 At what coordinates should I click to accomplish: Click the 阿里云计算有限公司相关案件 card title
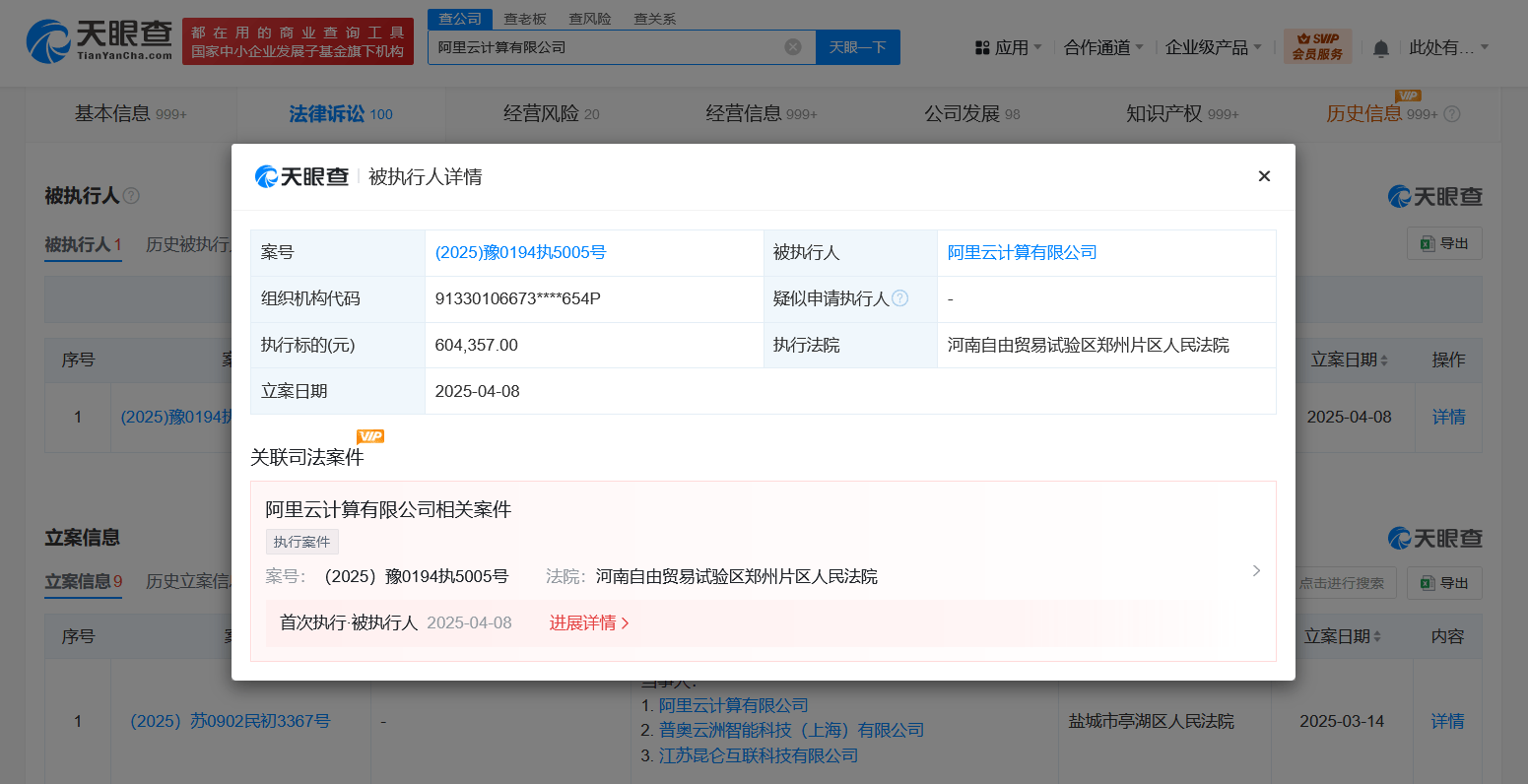pos(388,510)
